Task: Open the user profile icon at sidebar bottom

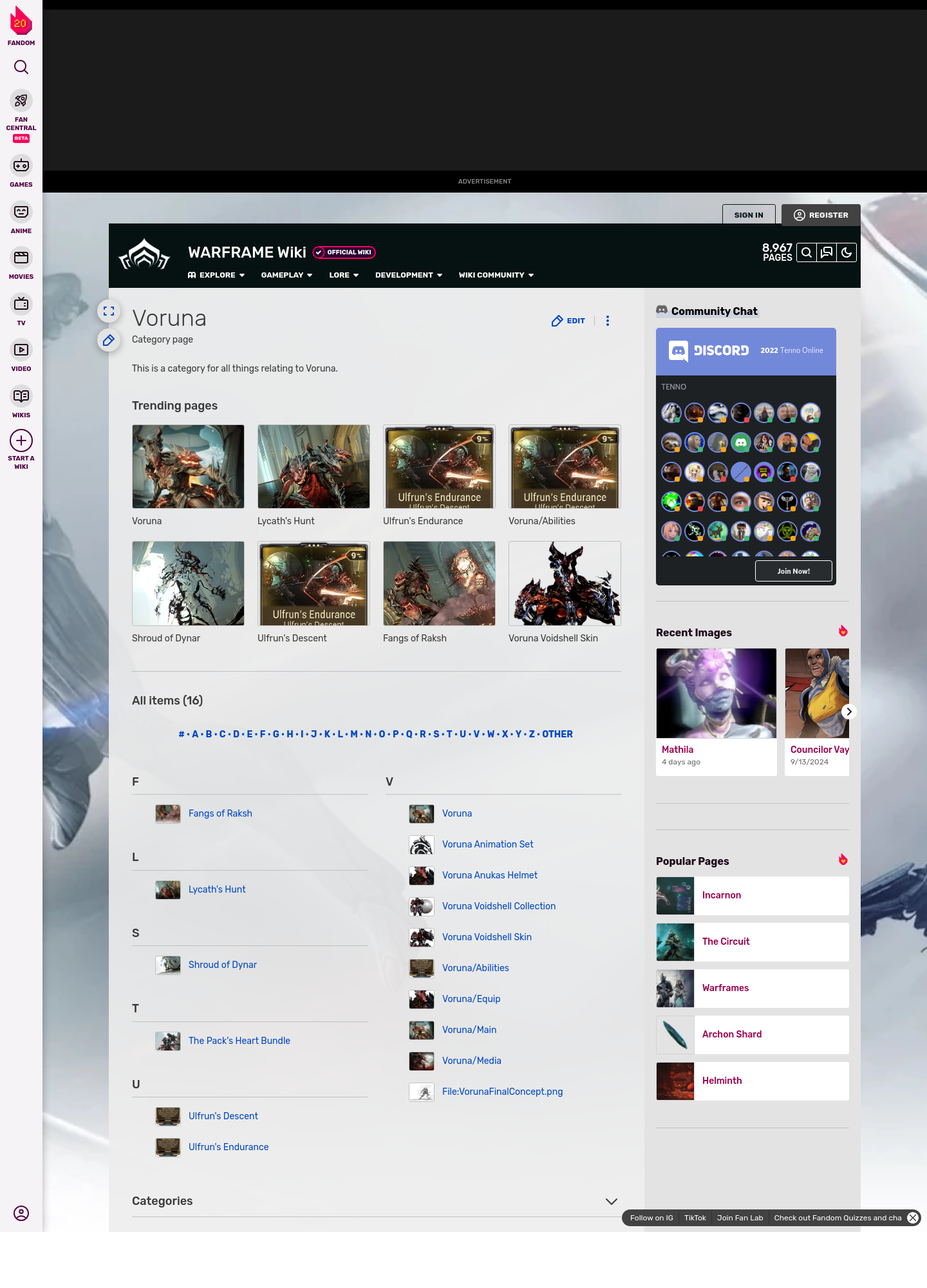Action: [21, 1213]
